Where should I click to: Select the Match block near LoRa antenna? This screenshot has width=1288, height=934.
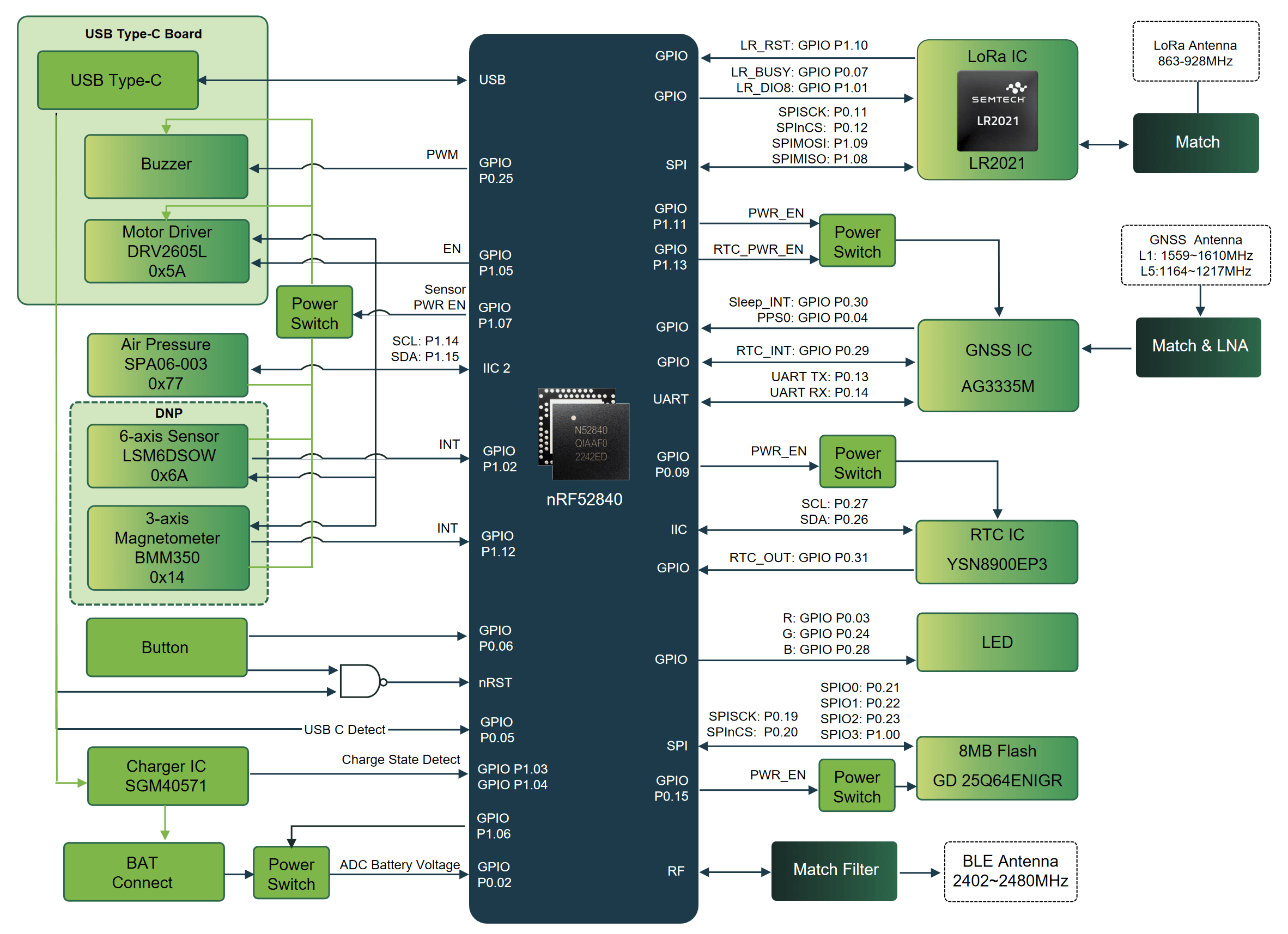click(1196, 143)
